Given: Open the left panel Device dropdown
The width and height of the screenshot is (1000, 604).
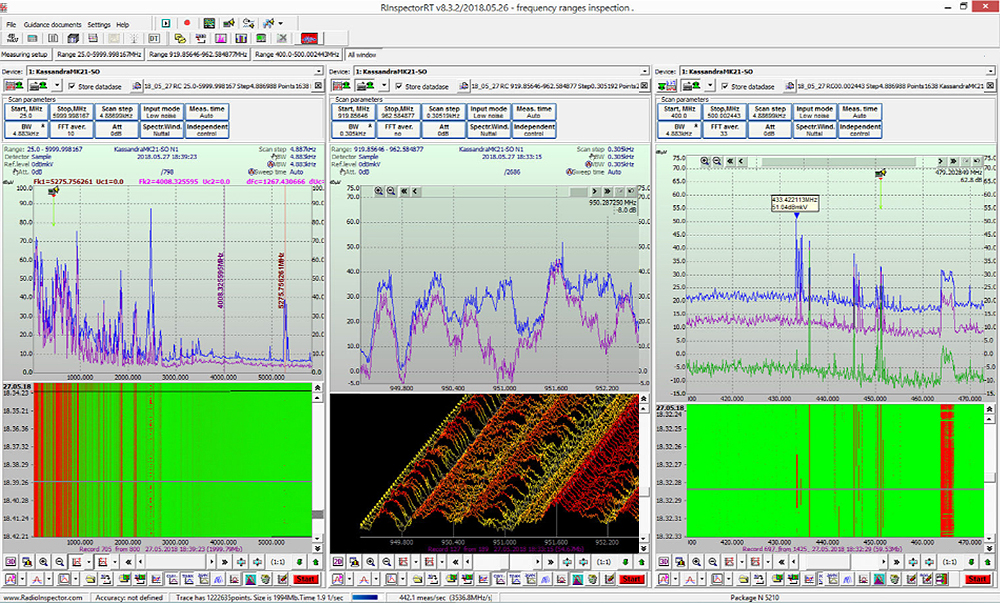Looking at the screenshot, I should pyautogui.click(x=317, y=72).
